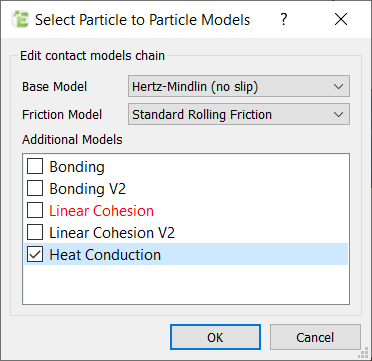Tick the Linear Cohesion V2 checkbox
The width and height of the screenshot is (372, 361).
(35, 232)
